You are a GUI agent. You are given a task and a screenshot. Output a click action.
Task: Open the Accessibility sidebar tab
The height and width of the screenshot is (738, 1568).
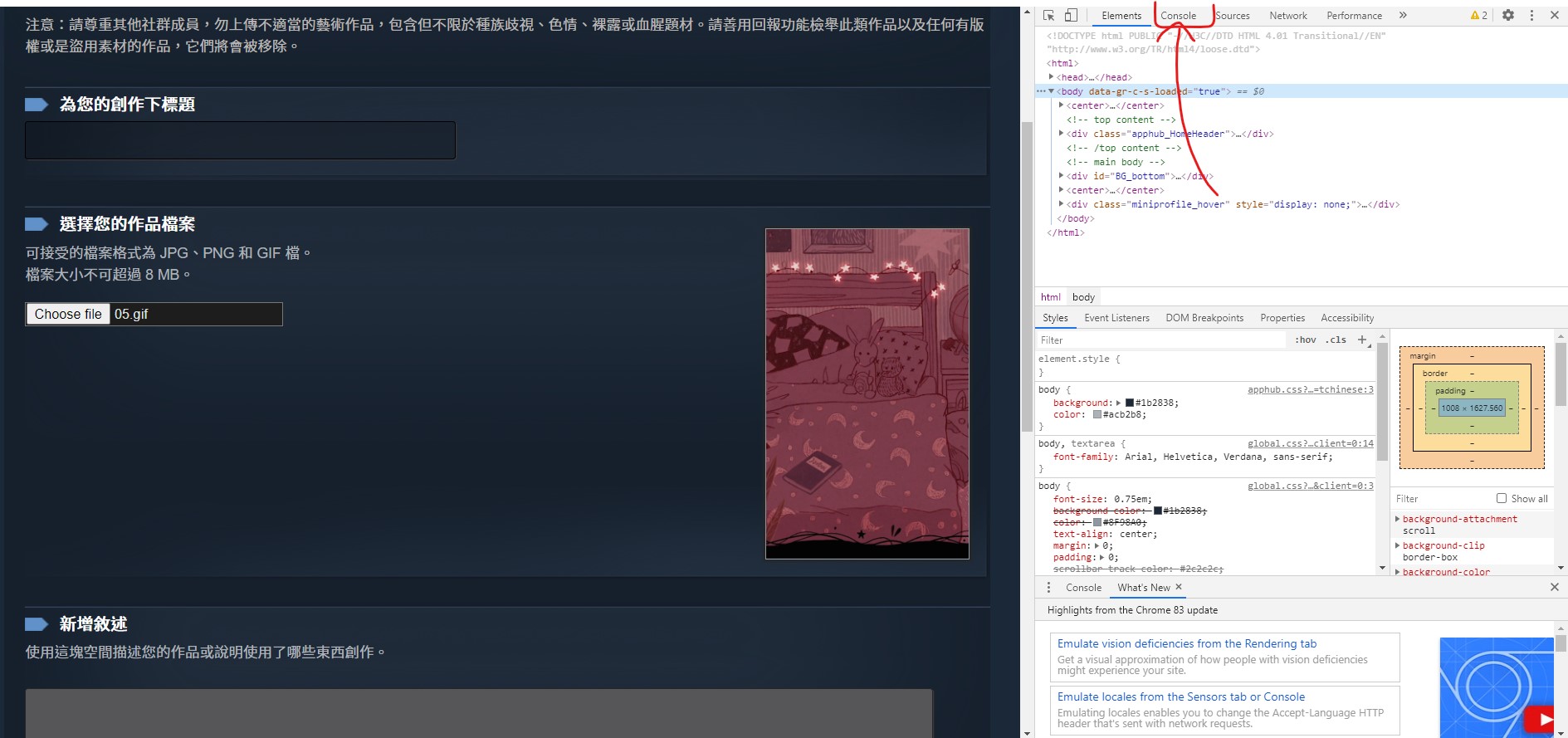[x=1347, y=318]
